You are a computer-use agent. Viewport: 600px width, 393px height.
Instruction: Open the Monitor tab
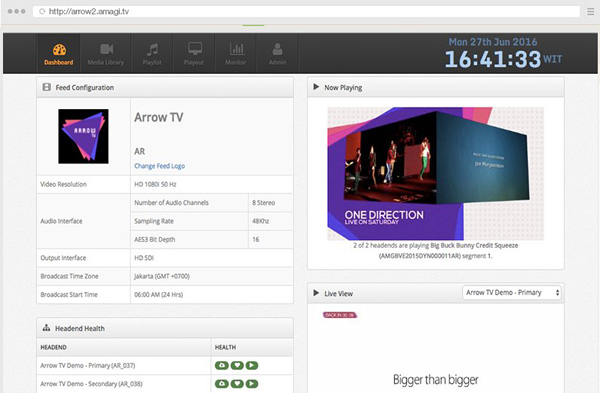point(236,54)
